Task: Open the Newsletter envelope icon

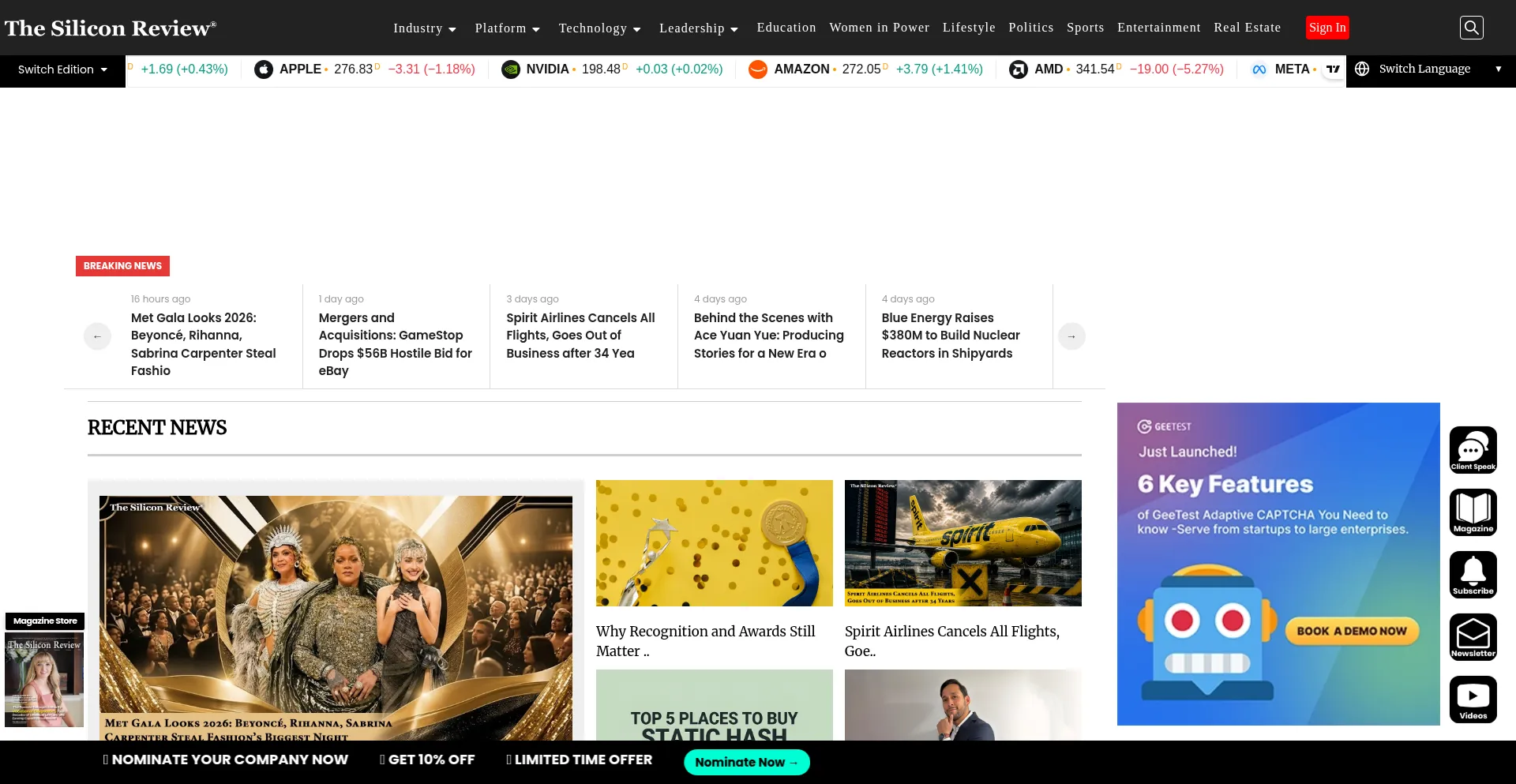Action: coord(1473,637)
